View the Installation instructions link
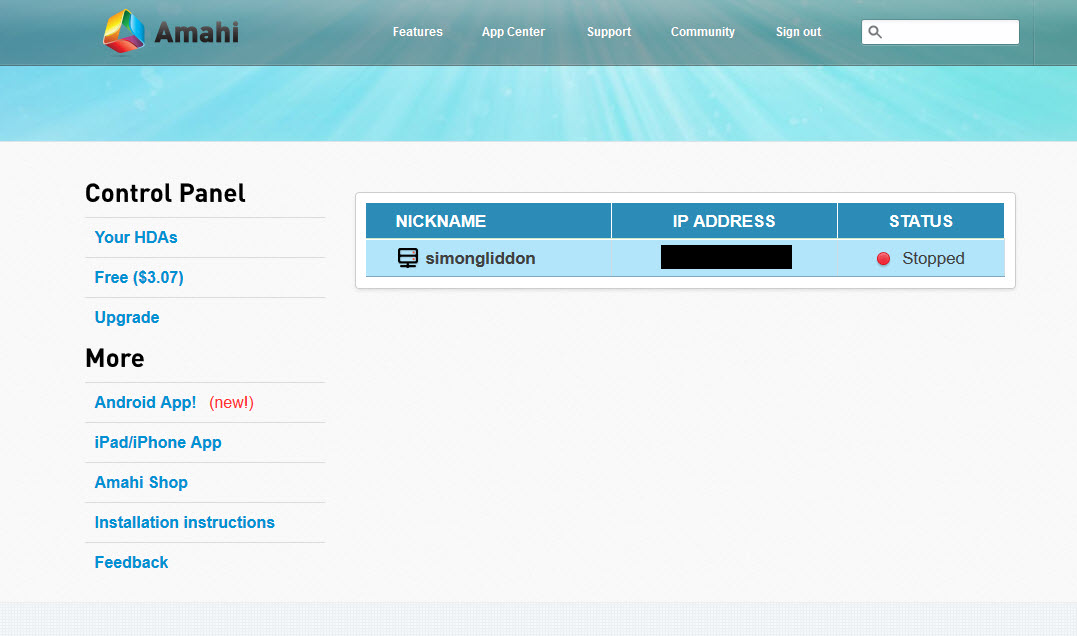The image size is (1077, 636). coord(185,522)
